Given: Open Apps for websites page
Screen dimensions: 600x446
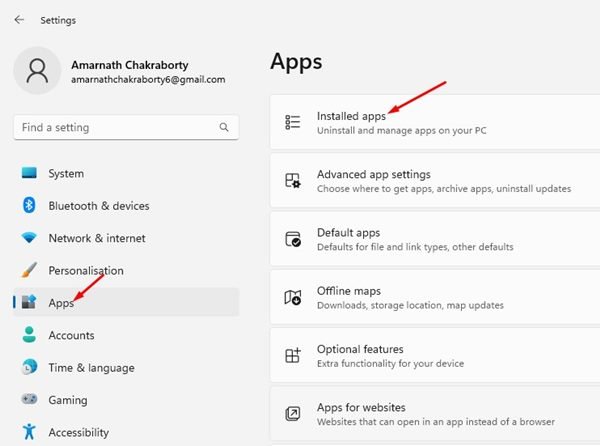Looking at the screenshot, I should tap(435, 414).
